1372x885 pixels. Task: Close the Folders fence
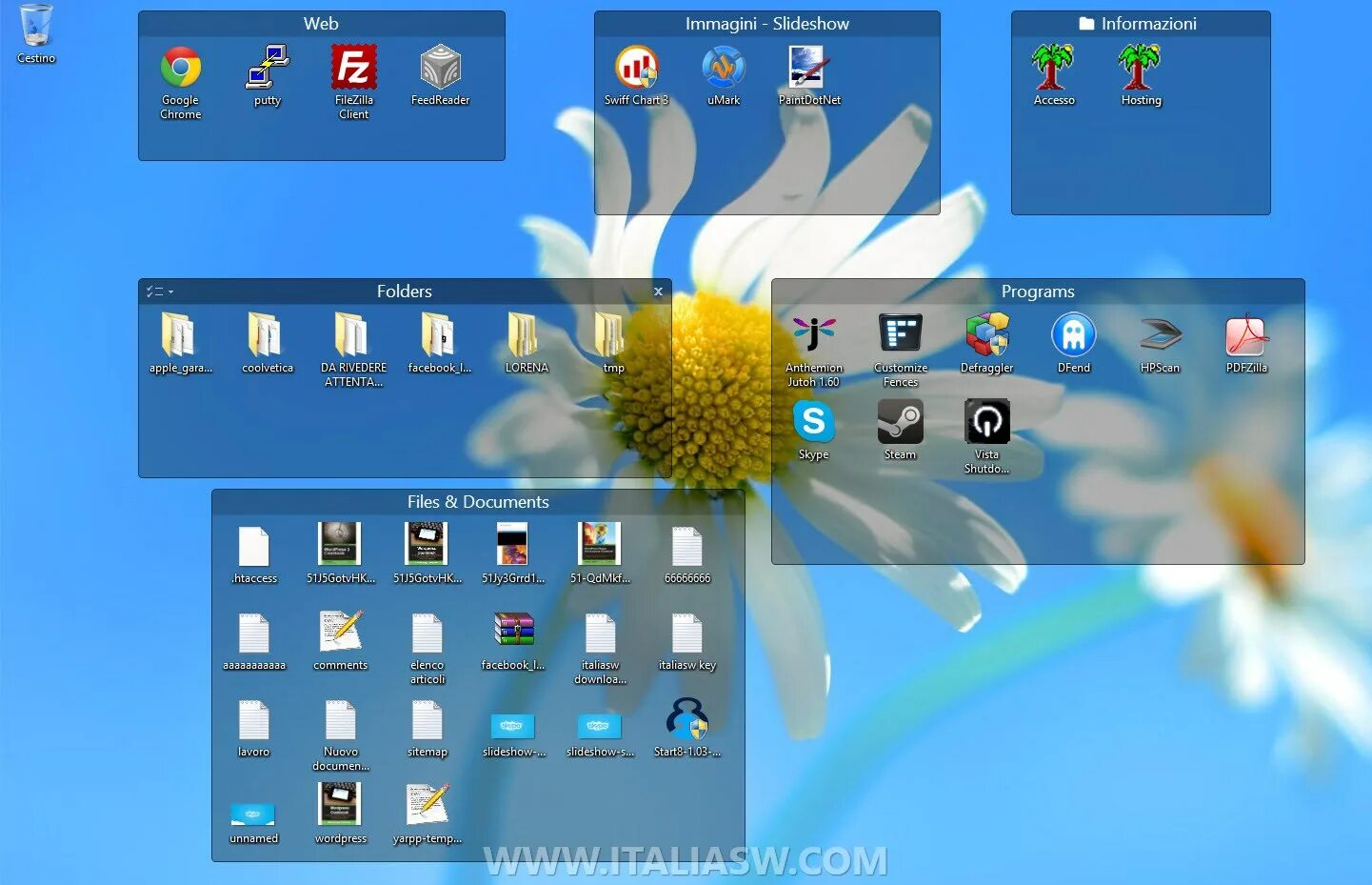pos(658,292)
